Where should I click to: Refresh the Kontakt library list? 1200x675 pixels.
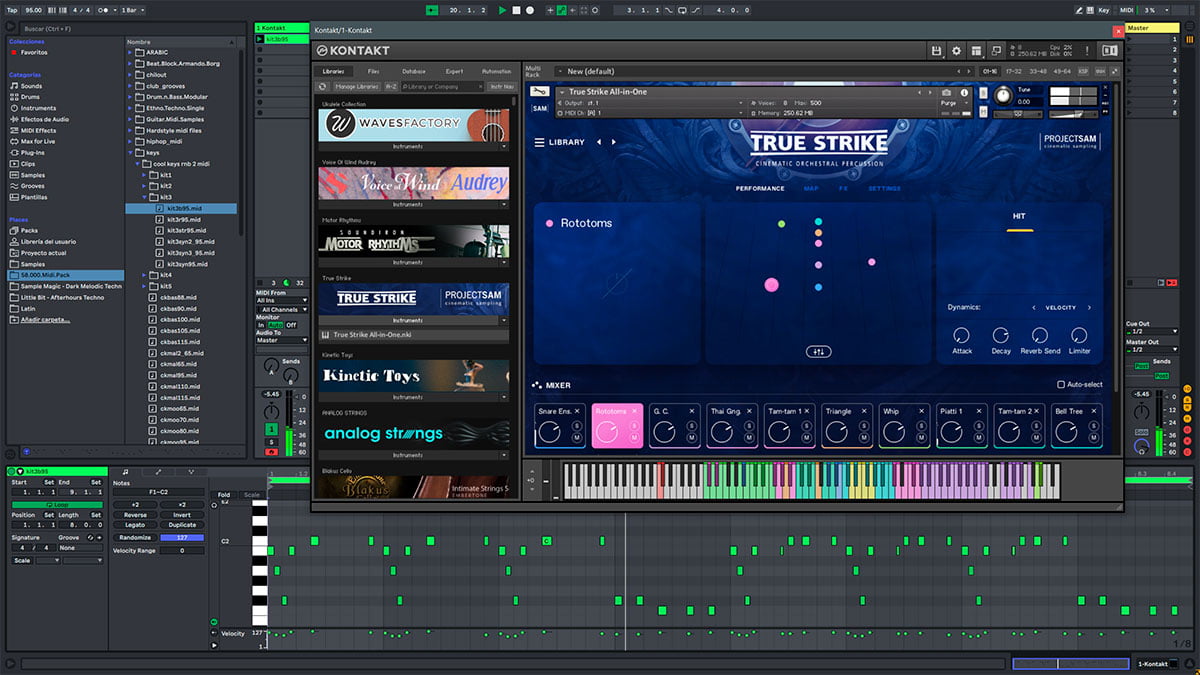pos(323,87)
